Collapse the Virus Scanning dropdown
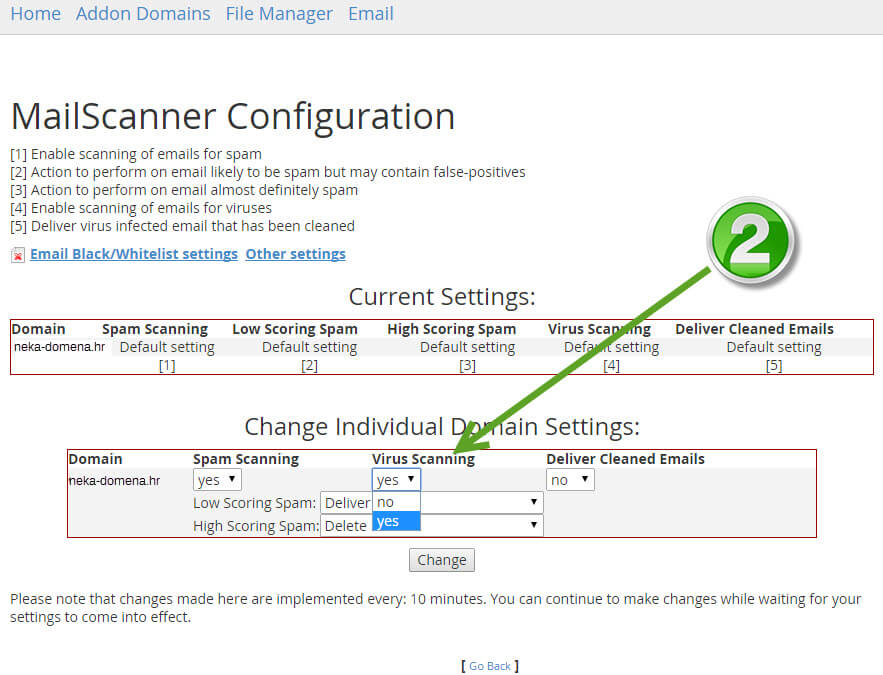Screen dimensions: 883x675 pyautogui.click(x=396, y=480)
